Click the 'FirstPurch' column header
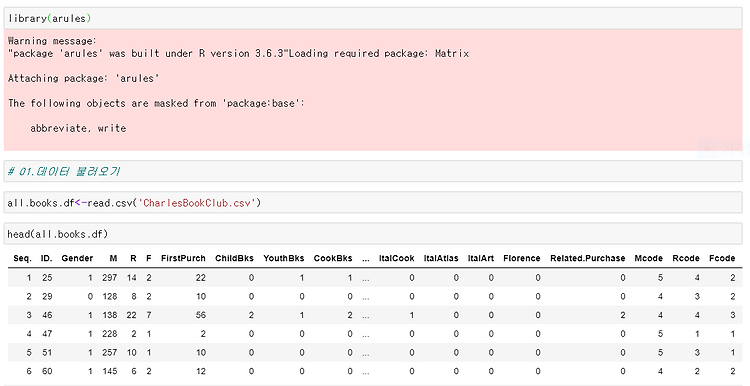 tap(183, 258)
